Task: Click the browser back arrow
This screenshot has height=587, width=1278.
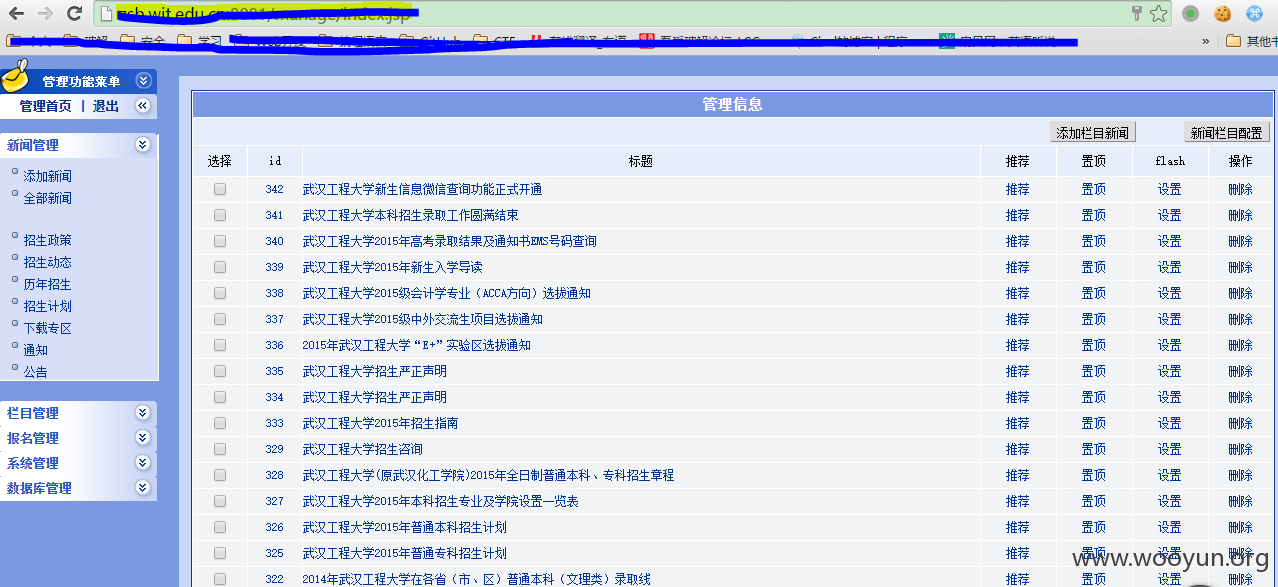Action: (x=15, y=13)
